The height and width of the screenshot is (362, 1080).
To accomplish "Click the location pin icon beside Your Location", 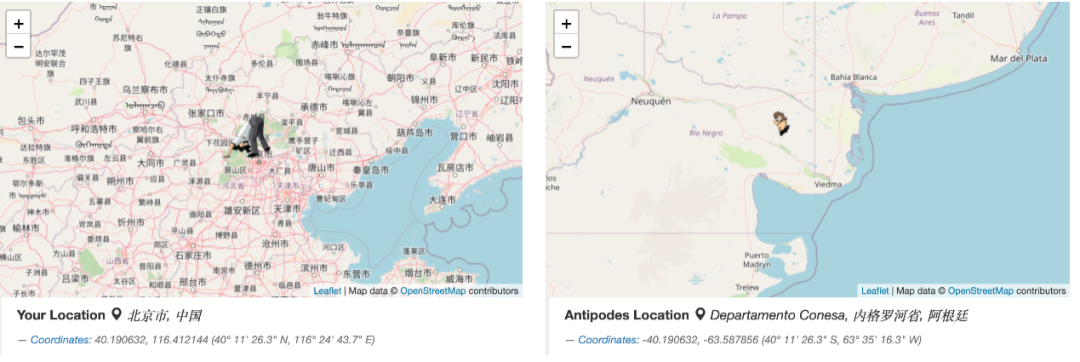I will tap(116, 315).
